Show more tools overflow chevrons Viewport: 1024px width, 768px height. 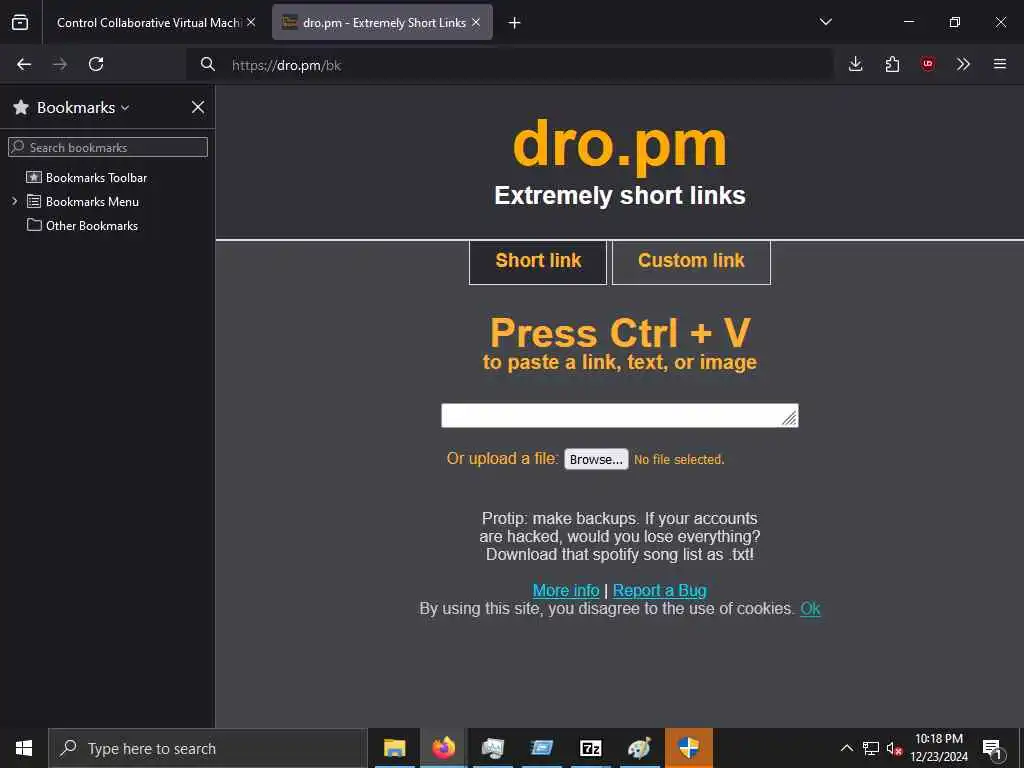pyautogui.click(x=963, y=64)
